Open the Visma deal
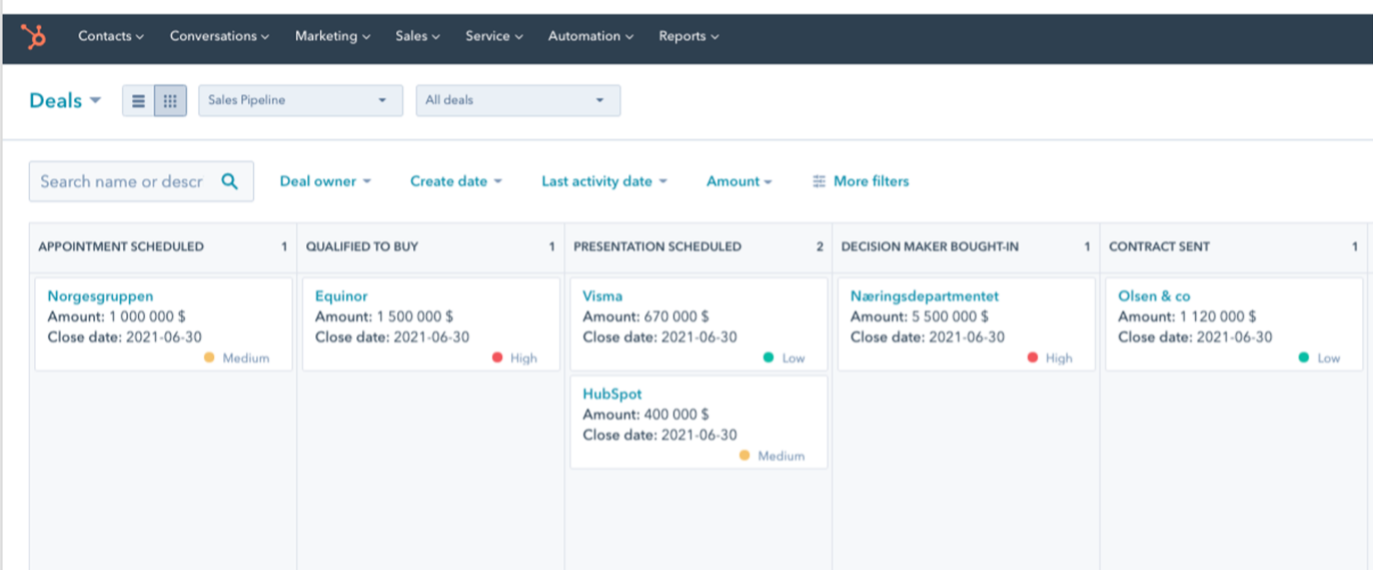This screenshot has height=570, width=1373. coord(602,296)
